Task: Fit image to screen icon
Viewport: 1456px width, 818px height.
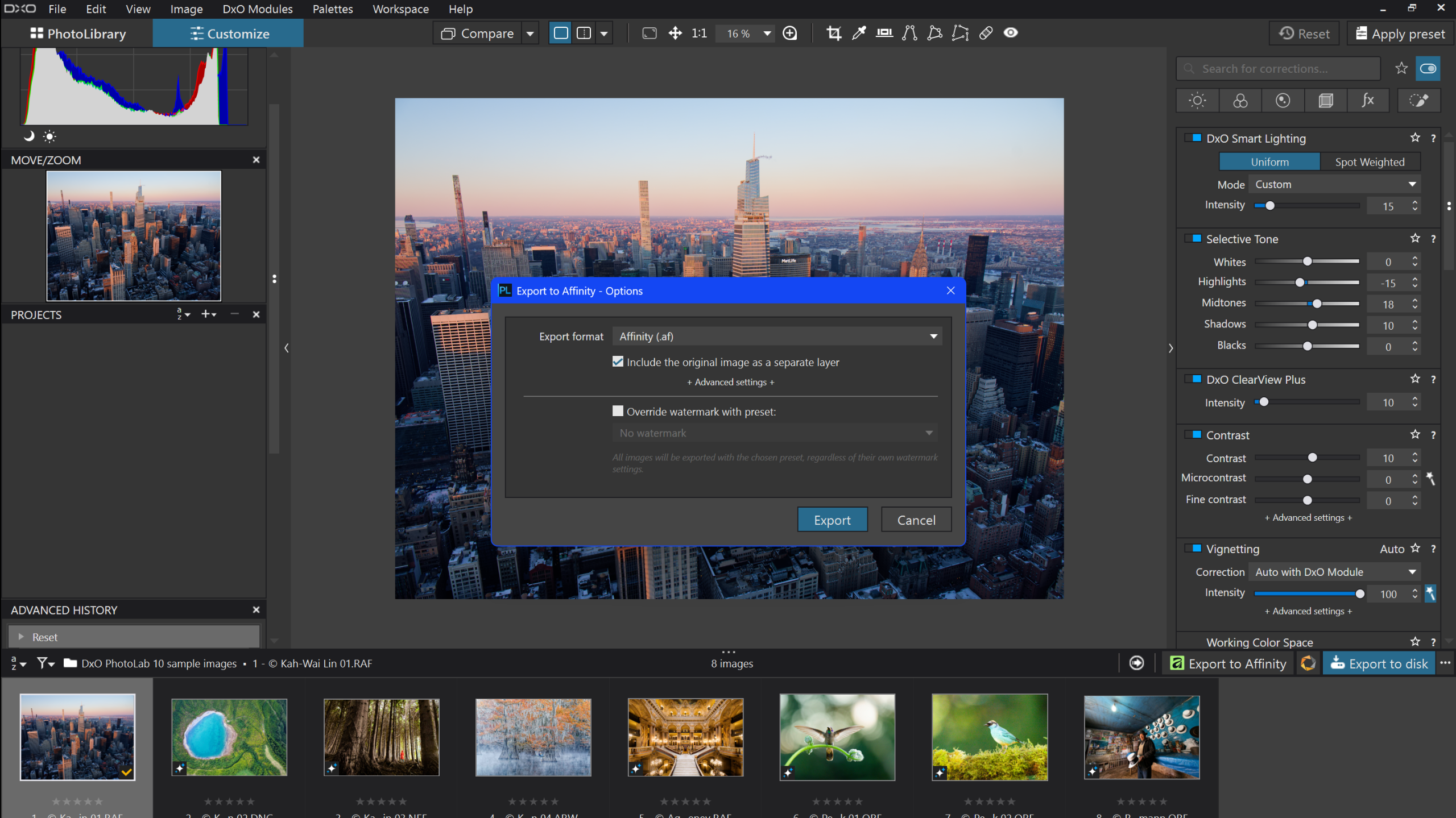Action: (650, 33)
